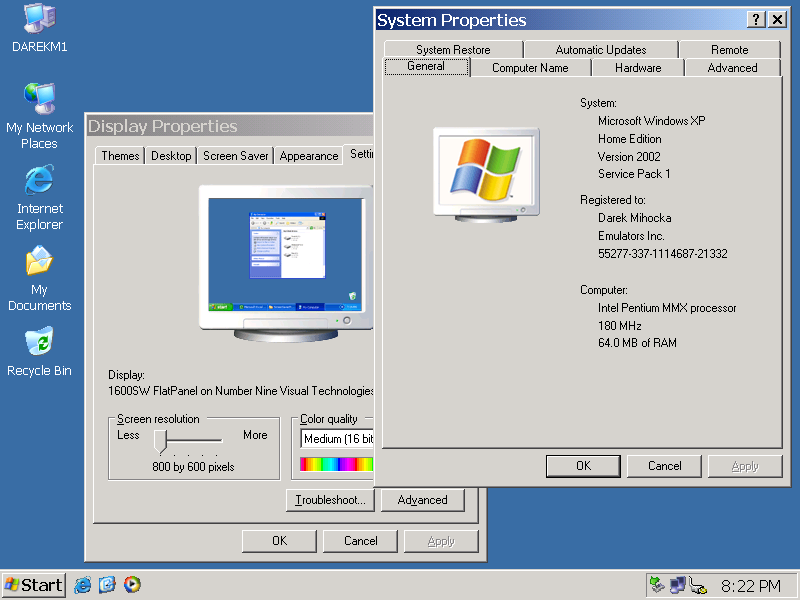
Task: Click the 'Version 2002' text
Action: coord(629,157)
